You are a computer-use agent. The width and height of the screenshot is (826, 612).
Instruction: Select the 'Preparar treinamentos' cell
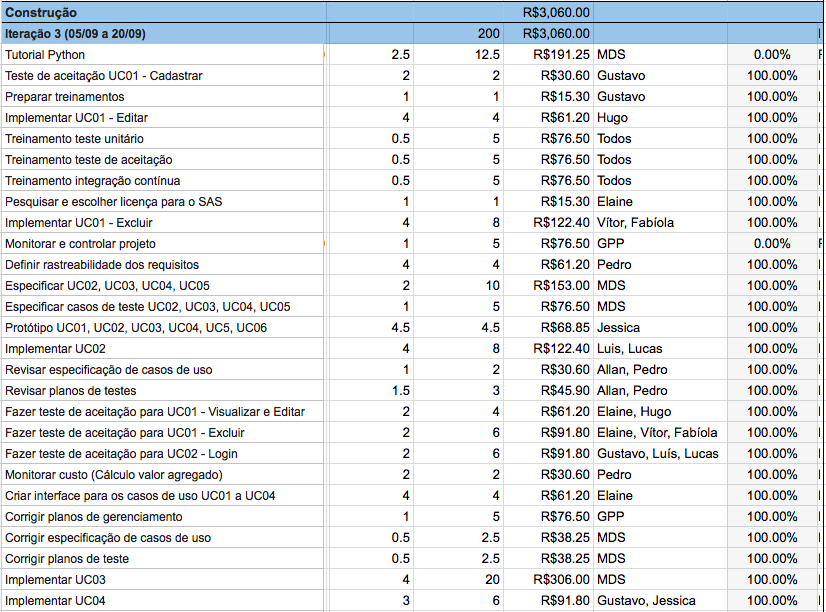(x=162, y=97)
